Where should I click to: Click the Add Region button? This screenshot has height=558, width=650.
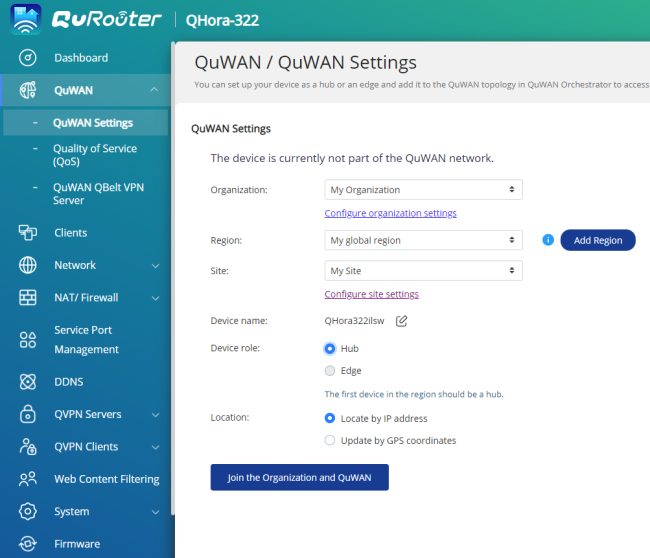click(x=598, y=240)
